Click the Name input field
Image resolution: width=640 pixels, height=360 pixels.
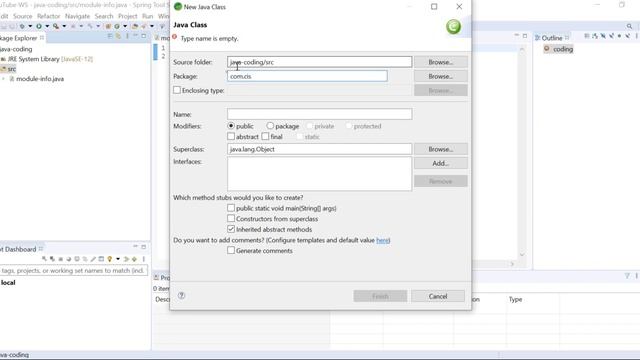320,114
